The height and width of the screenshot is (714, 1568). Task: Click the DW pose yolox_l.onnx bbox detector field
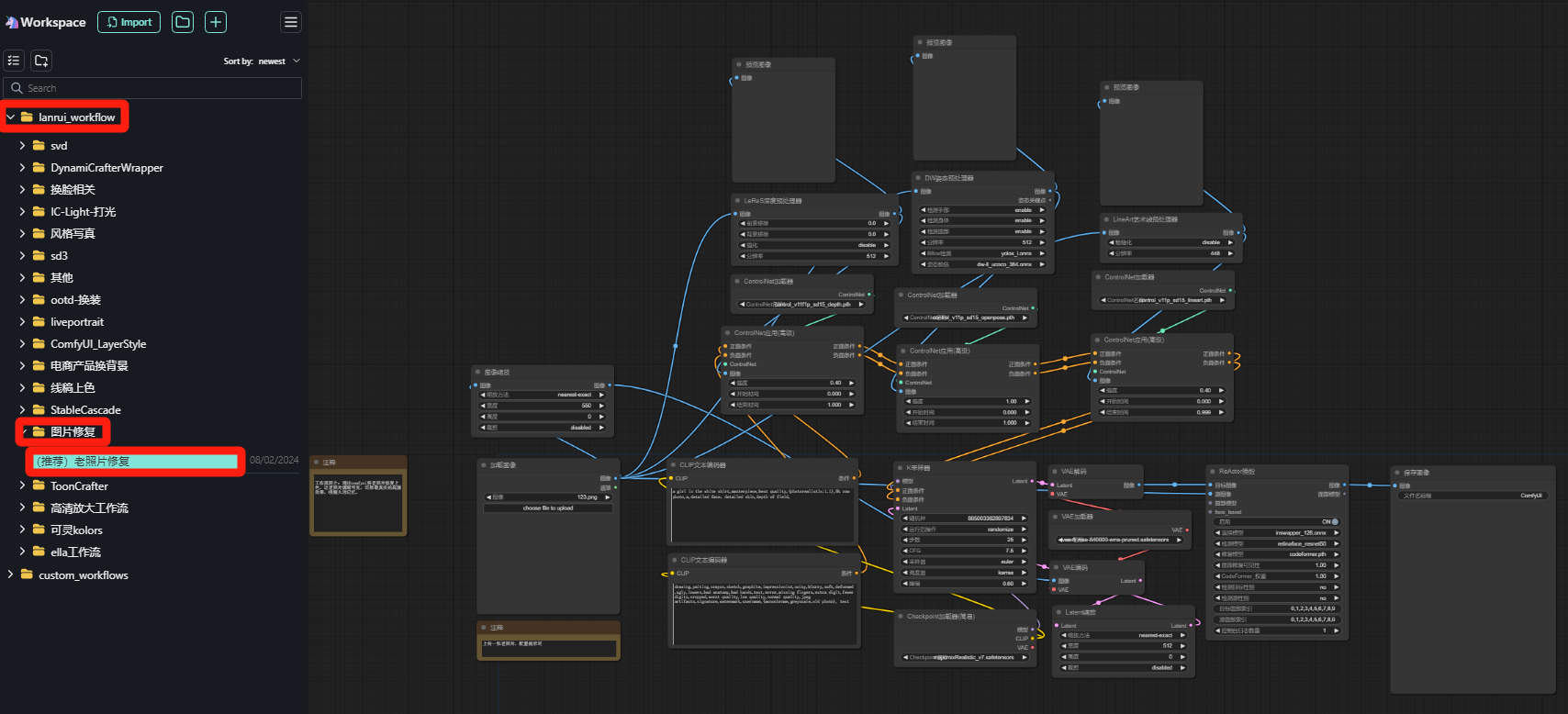coord(982,253)
